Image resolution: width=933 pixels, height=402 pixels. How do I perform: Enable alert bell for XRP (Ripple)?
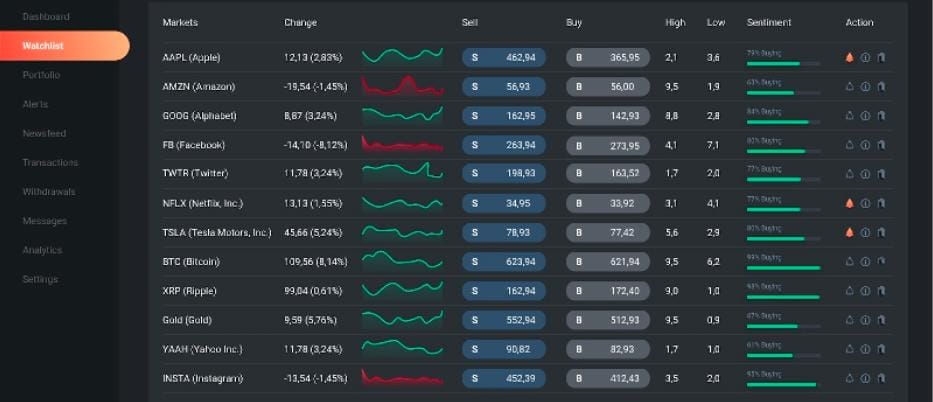pos(850,291)
